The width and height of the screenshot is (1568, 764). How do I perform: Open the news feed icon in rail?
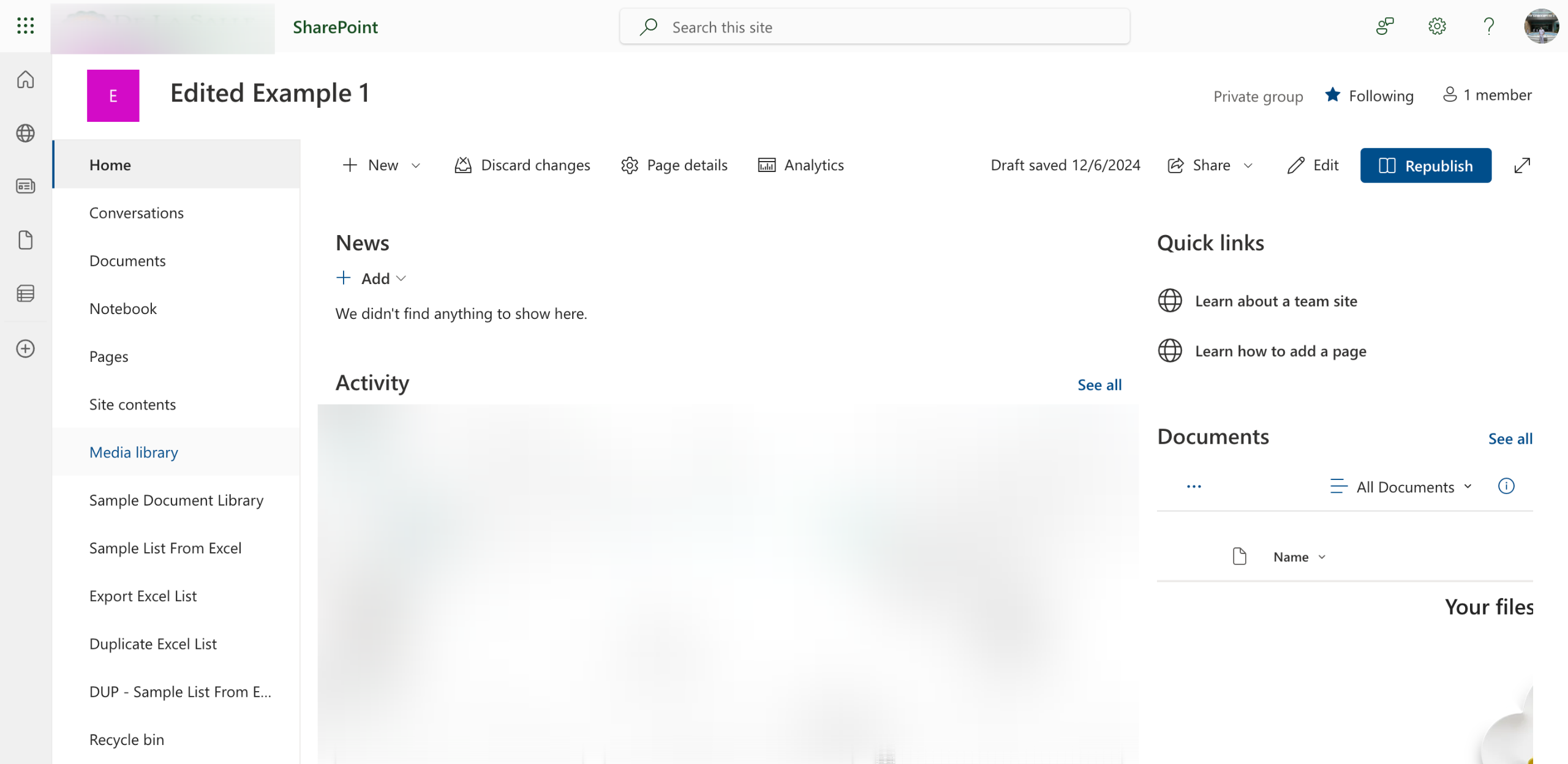click(25, 186)
